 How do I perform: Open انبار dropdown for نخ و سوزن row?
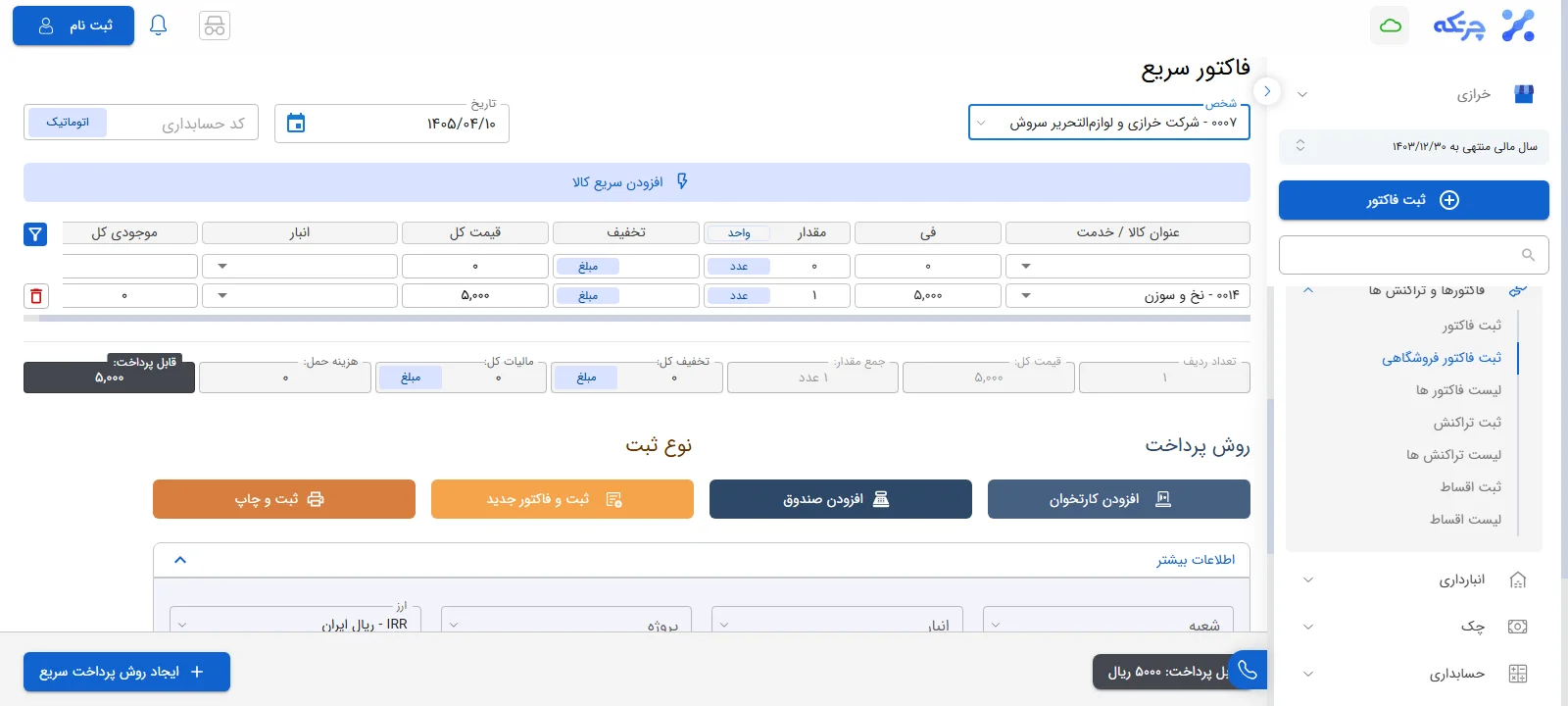point(222,296)
